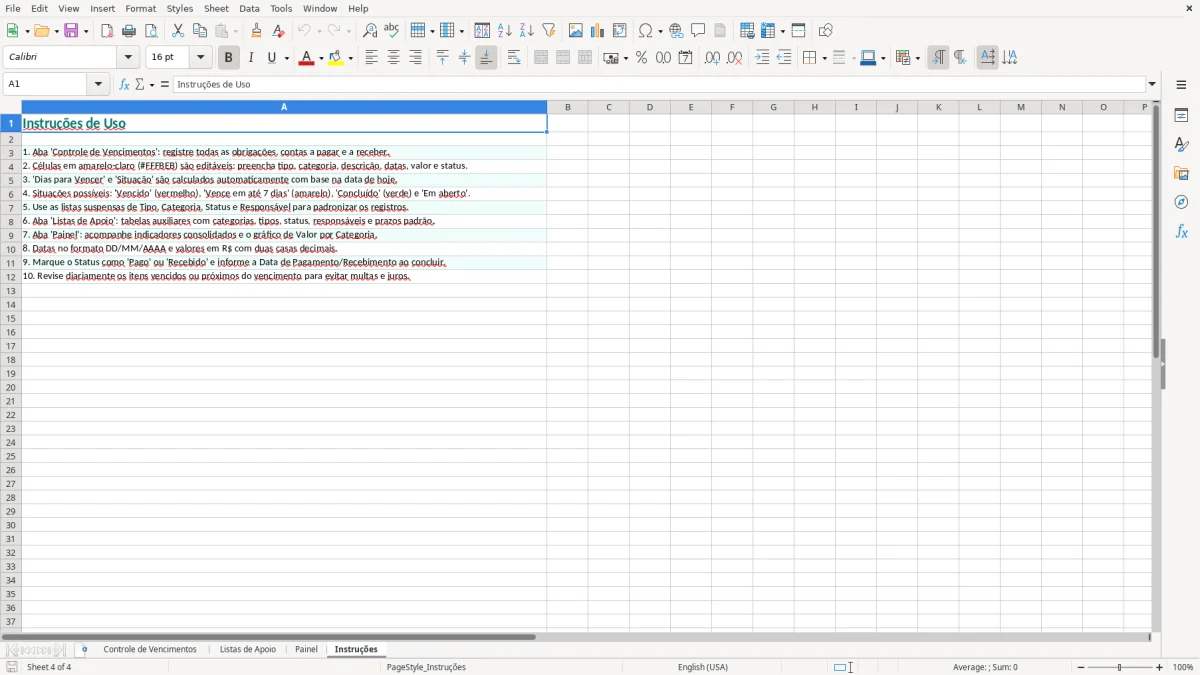
Task: Open borders dropdown arrow
Action: tap(824, 58)
